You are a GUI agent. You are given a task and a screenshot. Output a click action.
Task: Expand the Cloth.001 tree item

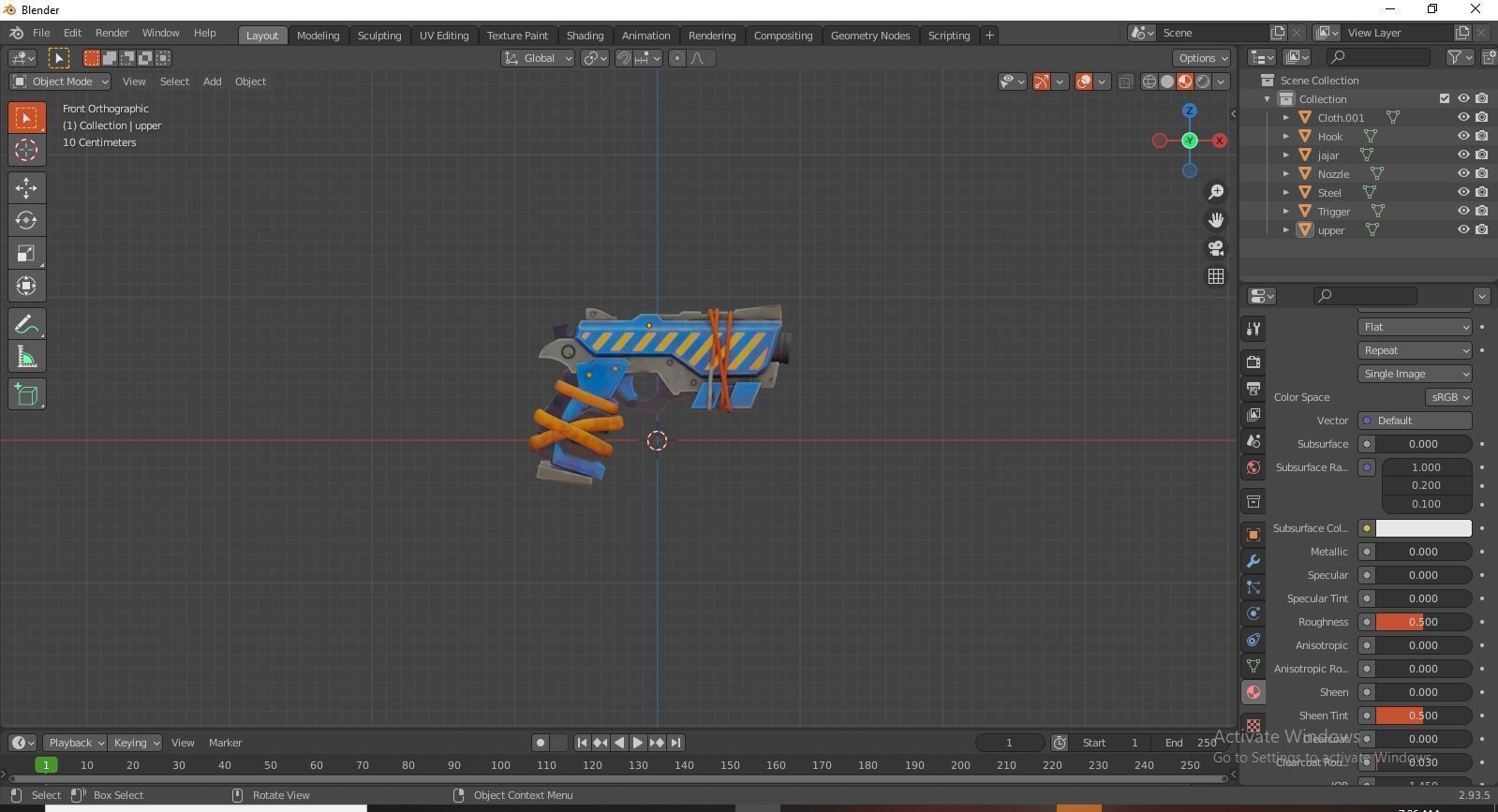[1286, 117]
